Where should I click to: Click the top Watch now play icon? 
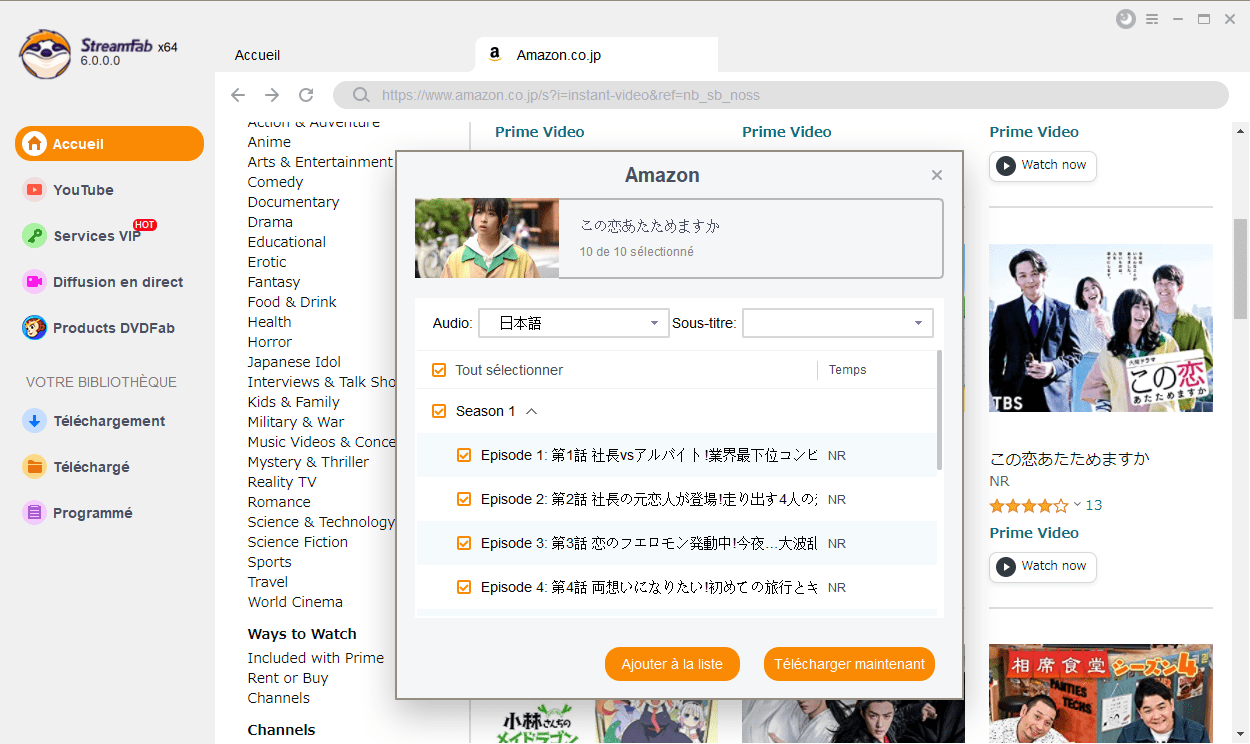[x=1006, y=165]
